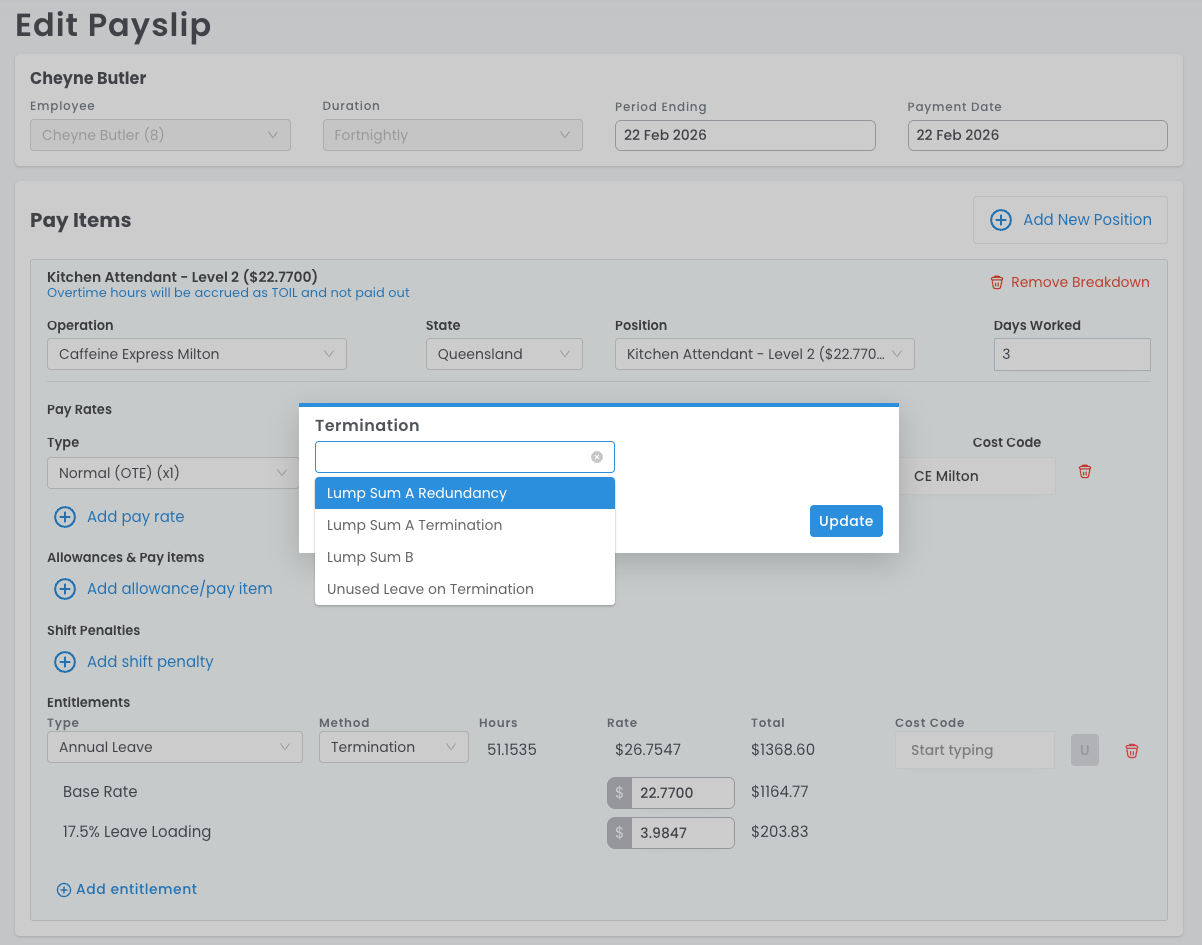
Task: Click the trash icon on Remove Breakdown
Action: [x=996, y=283]
